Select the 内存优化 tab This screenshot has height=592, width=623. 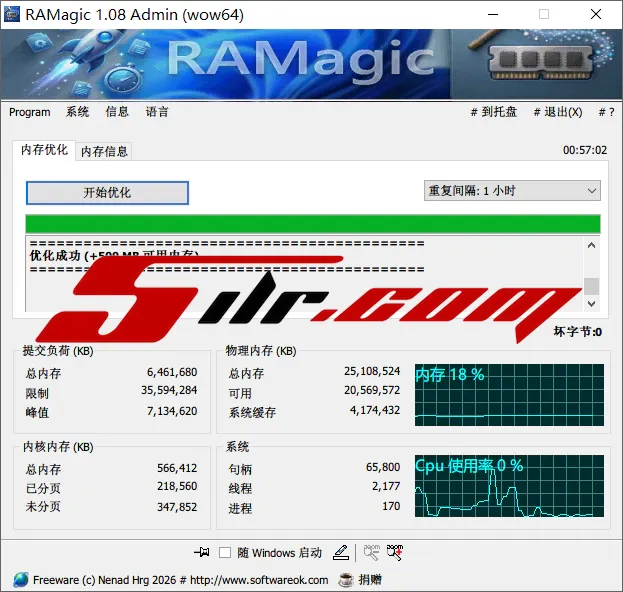44,150
